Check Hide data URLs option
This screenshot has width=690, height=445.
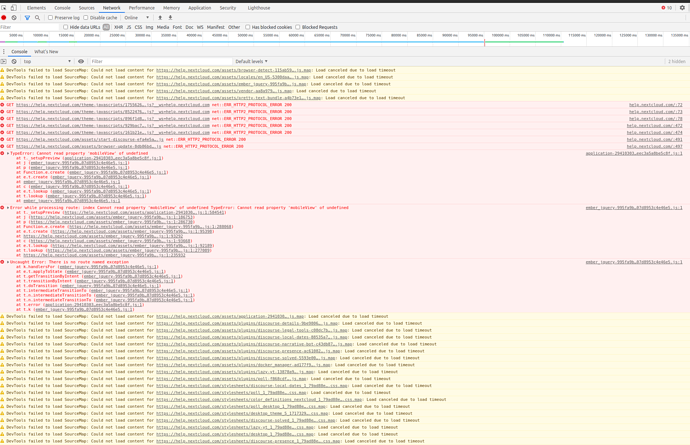coord(66,27)
